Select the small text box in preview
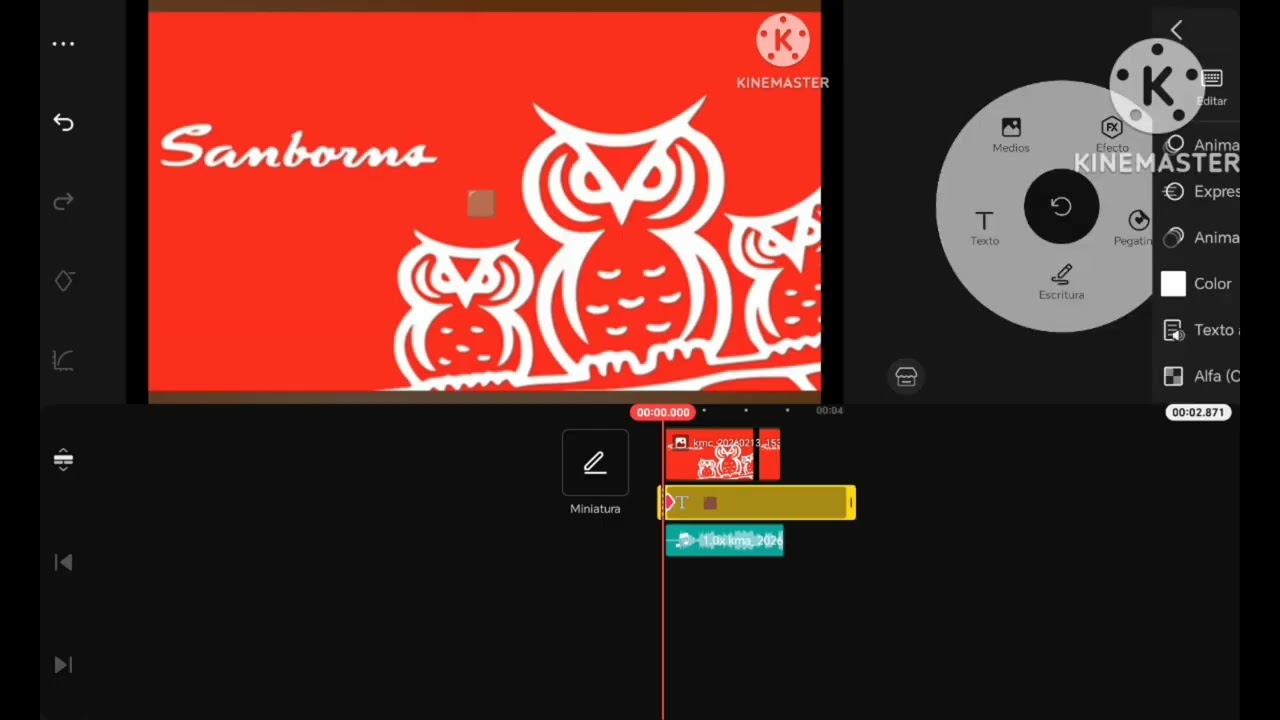 481,204
